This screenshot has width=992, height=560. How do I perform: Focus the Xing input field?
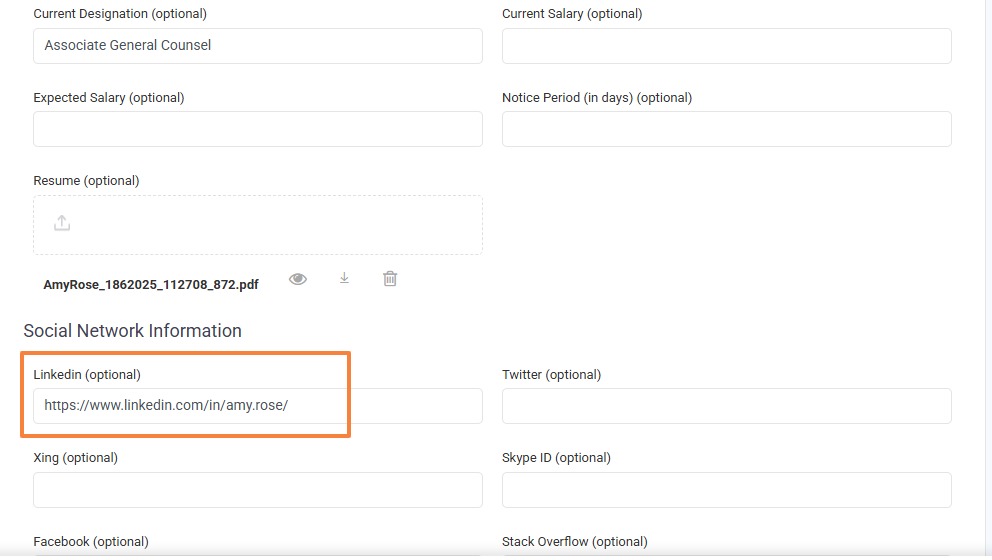(x=258, y=490)
